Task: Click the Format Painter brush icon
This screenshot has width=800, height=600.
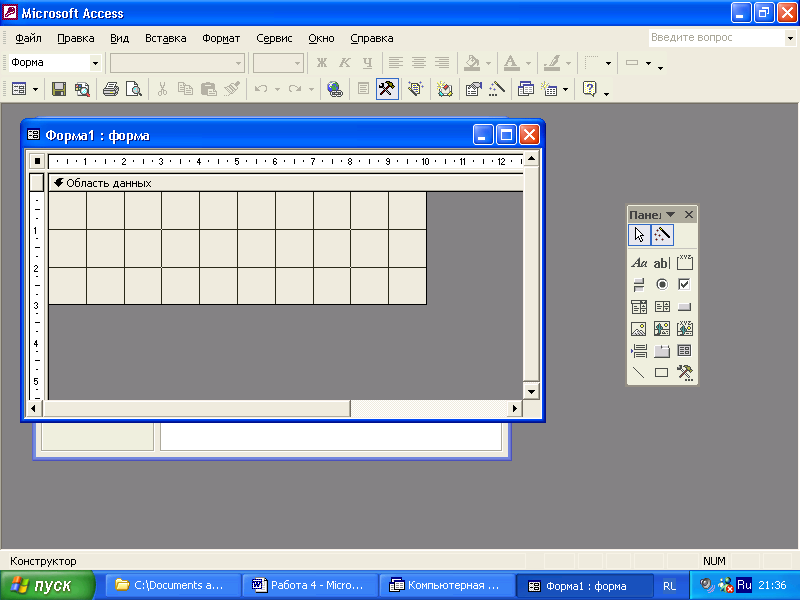Action: [232, 89]
